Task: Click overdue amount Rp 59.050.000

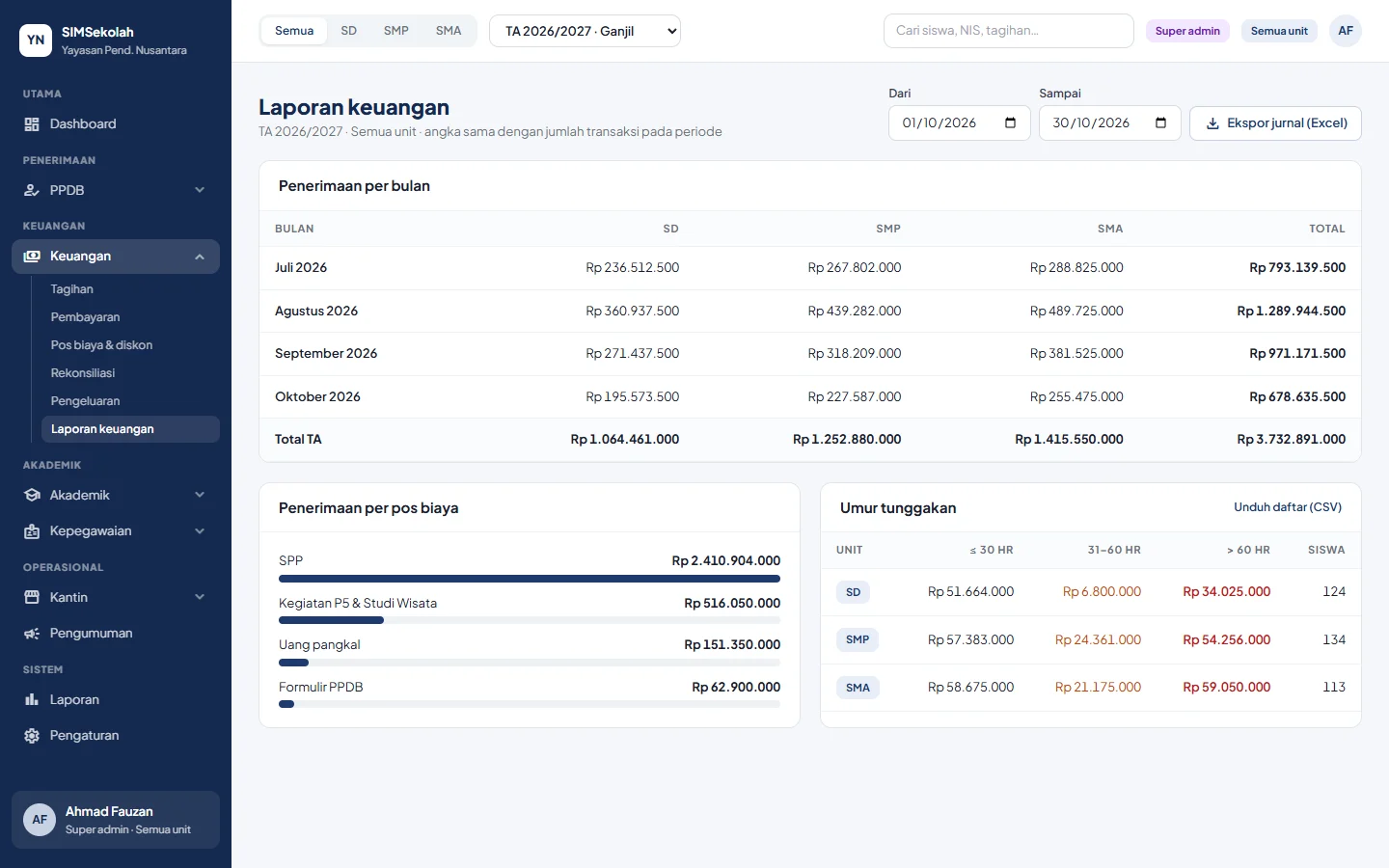Action: 1227,688
